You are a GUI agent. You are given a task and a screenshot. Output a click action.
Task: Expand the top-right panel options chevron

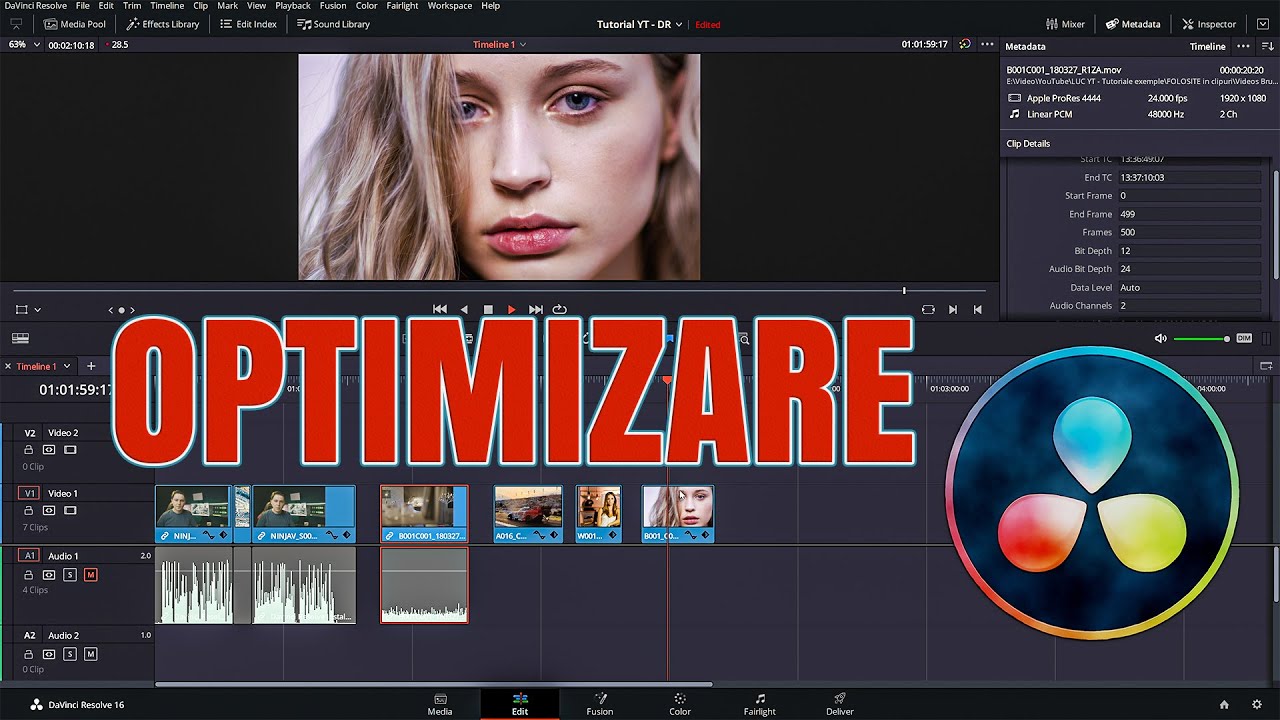coord(1263,24)
